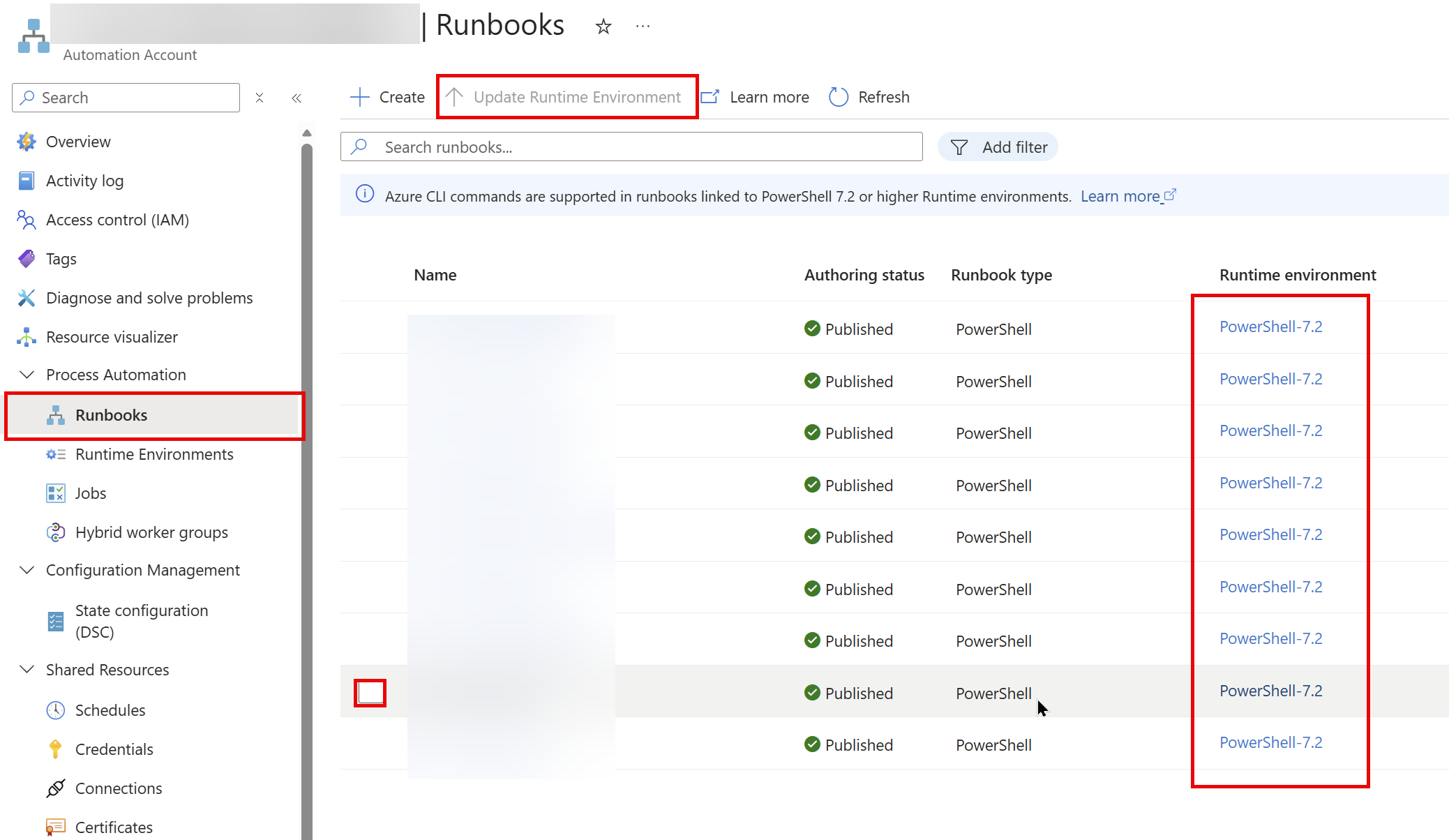Click the Create plus icon
The image size is (1449, 840).
click(x=359, y=97)
